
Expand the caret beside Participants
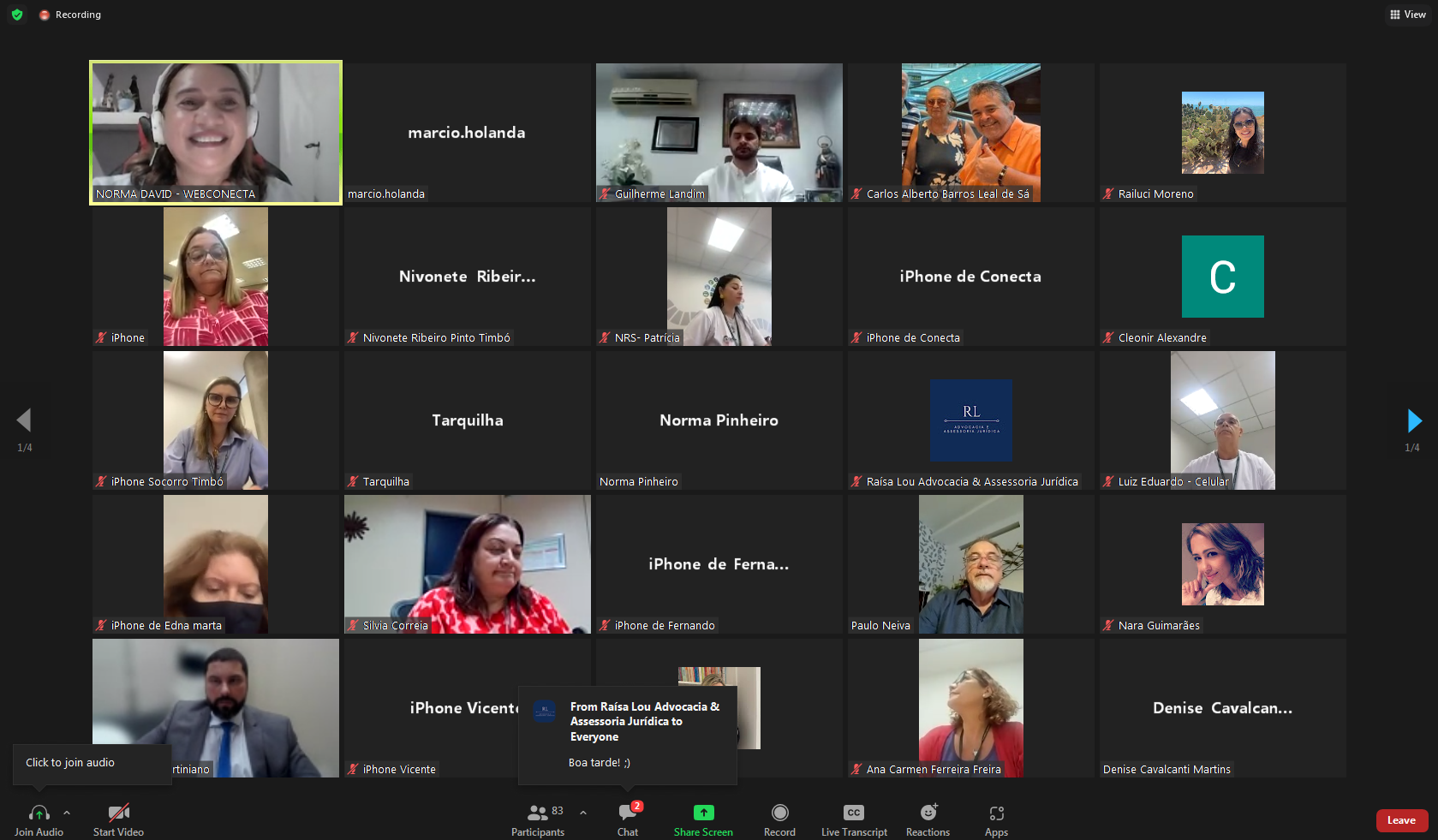point(583,813)
